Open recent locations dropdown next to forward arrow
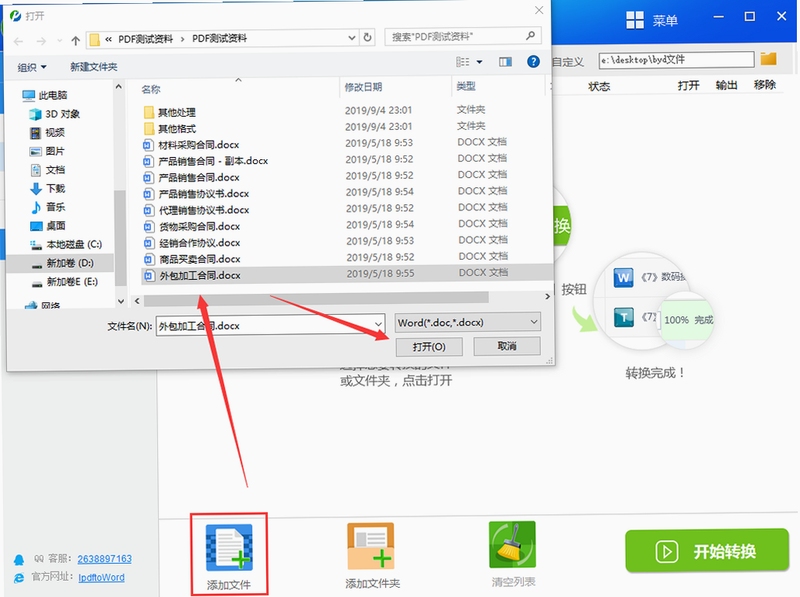The width and height of the screenshot is (800, 597). 60,41
